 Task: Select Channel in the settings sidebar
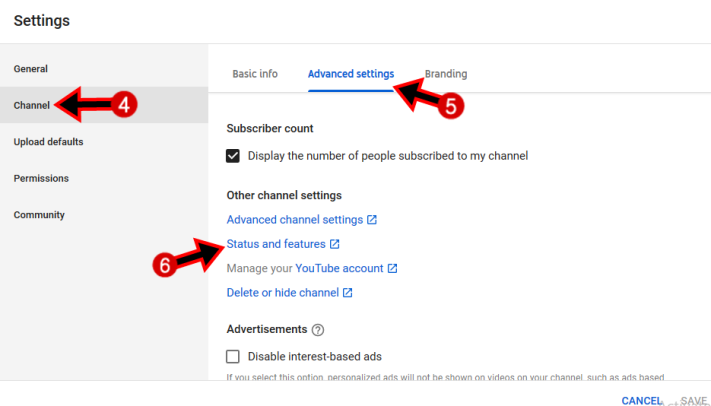click(32, 105)
